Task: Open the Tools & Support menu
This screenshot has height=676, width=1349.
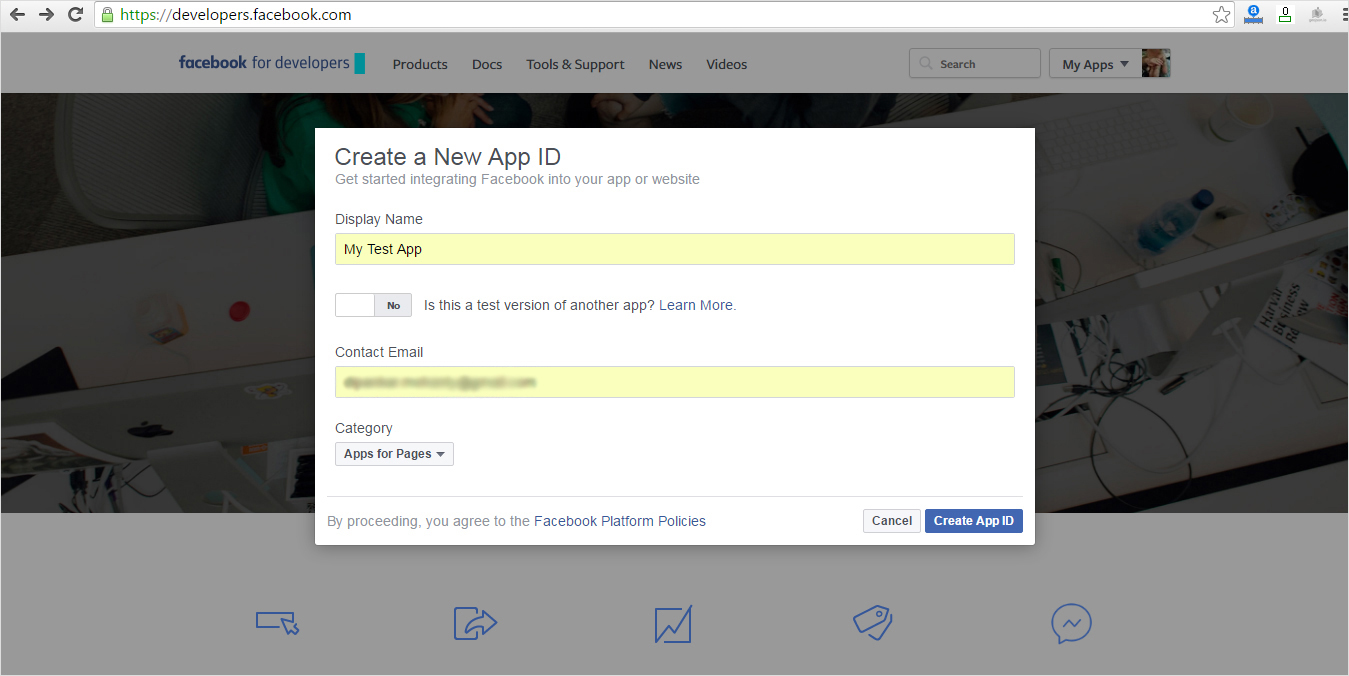Action: (x=575, y=64)
